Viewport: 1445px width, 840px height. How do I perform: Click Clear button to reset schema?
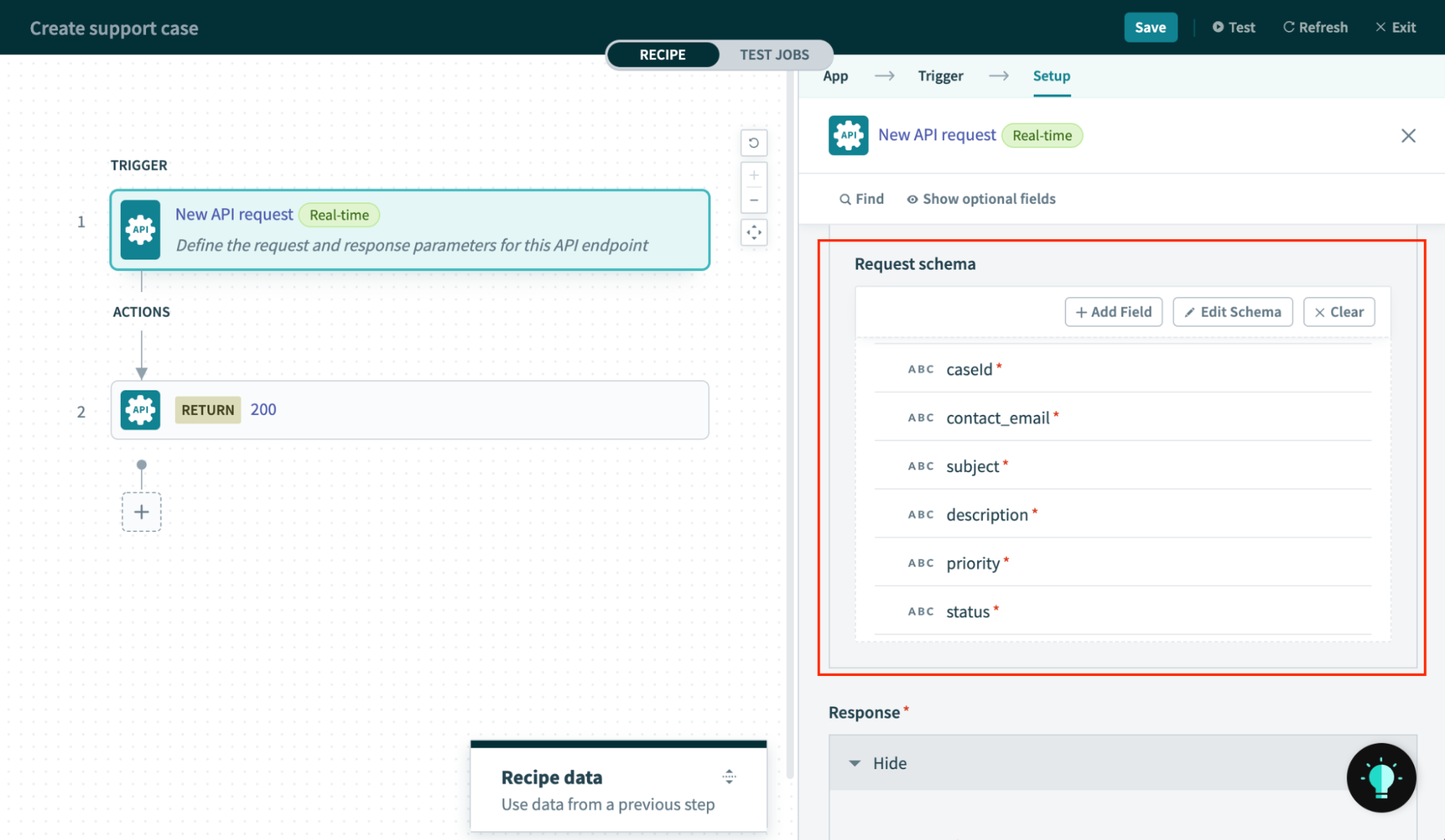coord(1339,311)
